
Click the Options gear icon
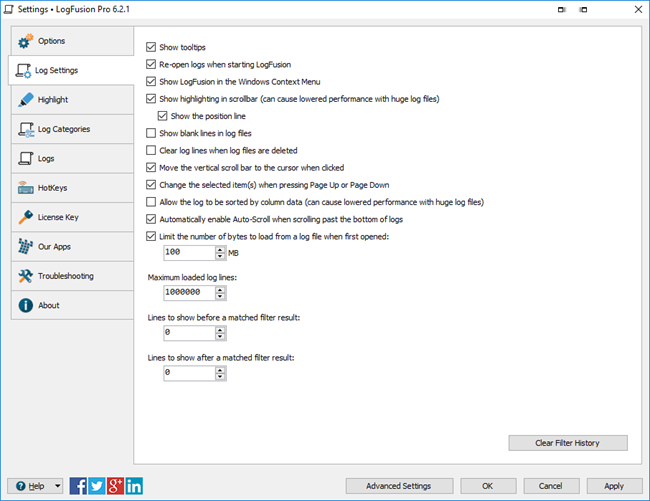[x=25, y=41]
